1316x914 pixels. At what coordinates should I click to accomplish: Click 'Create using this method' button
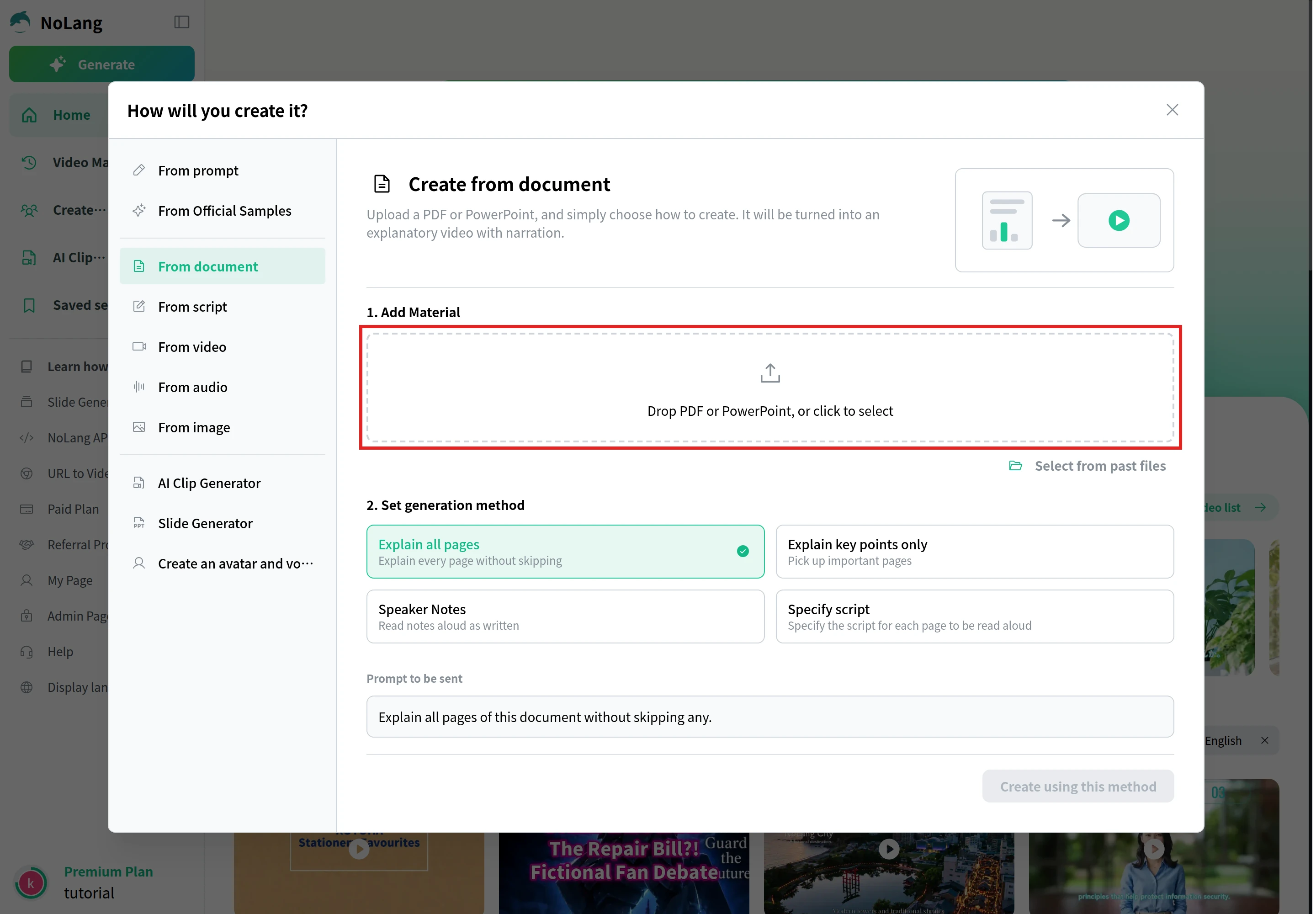(x=1077, y=786)
